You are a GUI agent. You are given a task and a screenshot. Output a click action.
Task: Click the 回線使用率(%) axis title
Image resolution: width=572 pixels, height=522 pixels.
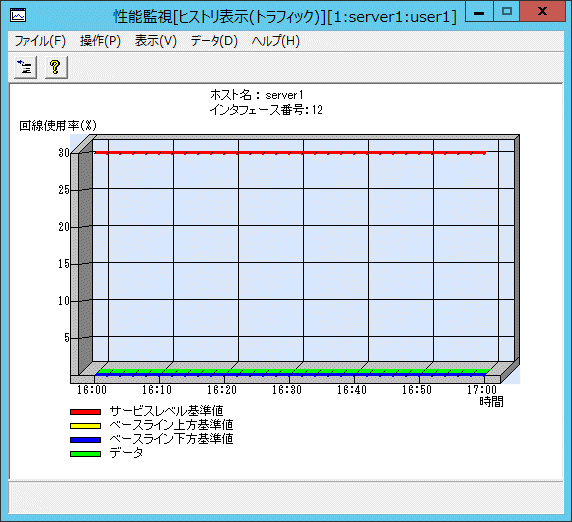tap(58, 125)
